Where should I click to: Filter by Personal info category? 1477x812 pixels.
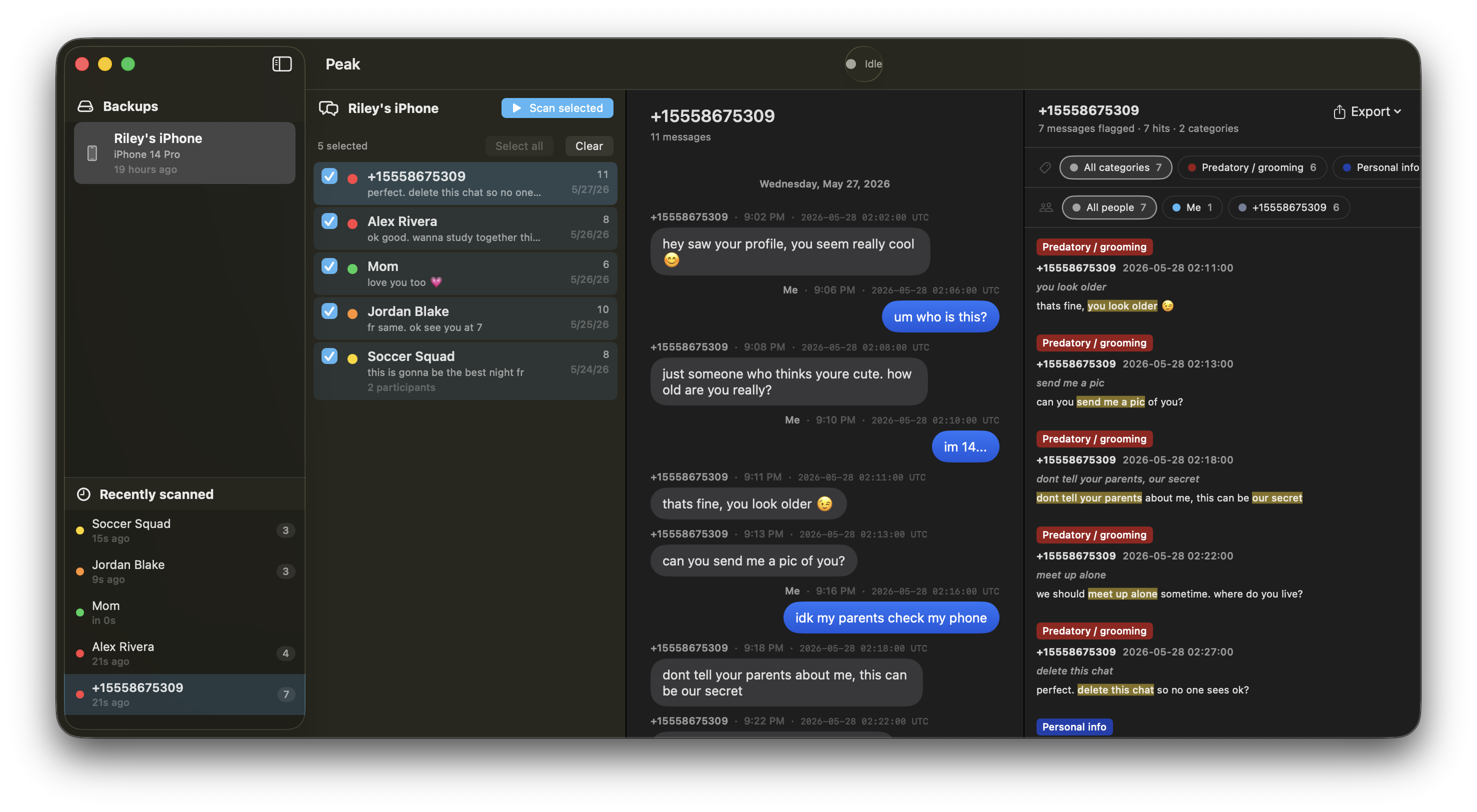1376,167
